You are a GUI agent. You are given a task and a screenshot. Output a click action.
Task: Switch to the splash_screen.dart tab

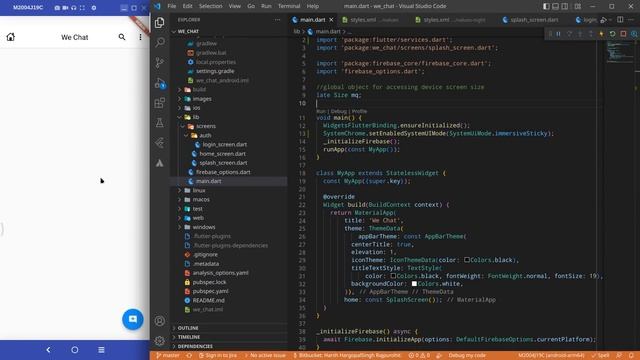click(x=530, y=20)
